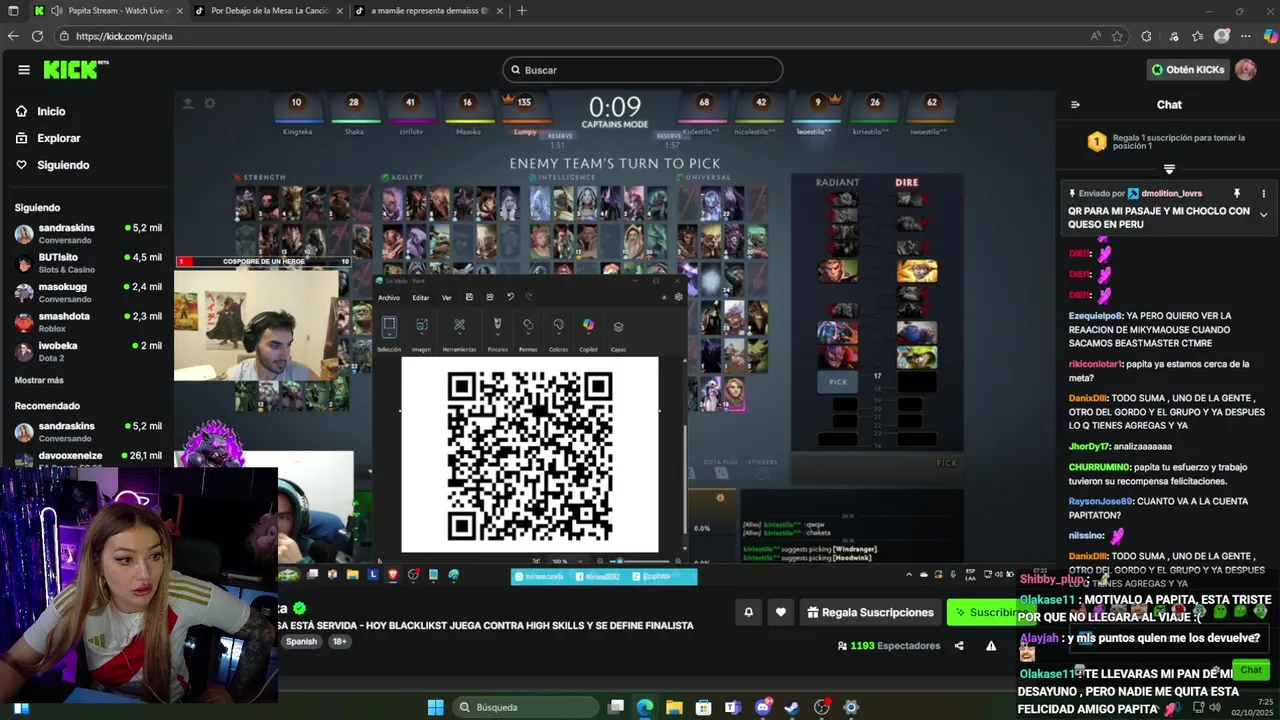Switch to the Papita Stream browser tab
This screenshot has width=1280, height=720.
(106, 11)
